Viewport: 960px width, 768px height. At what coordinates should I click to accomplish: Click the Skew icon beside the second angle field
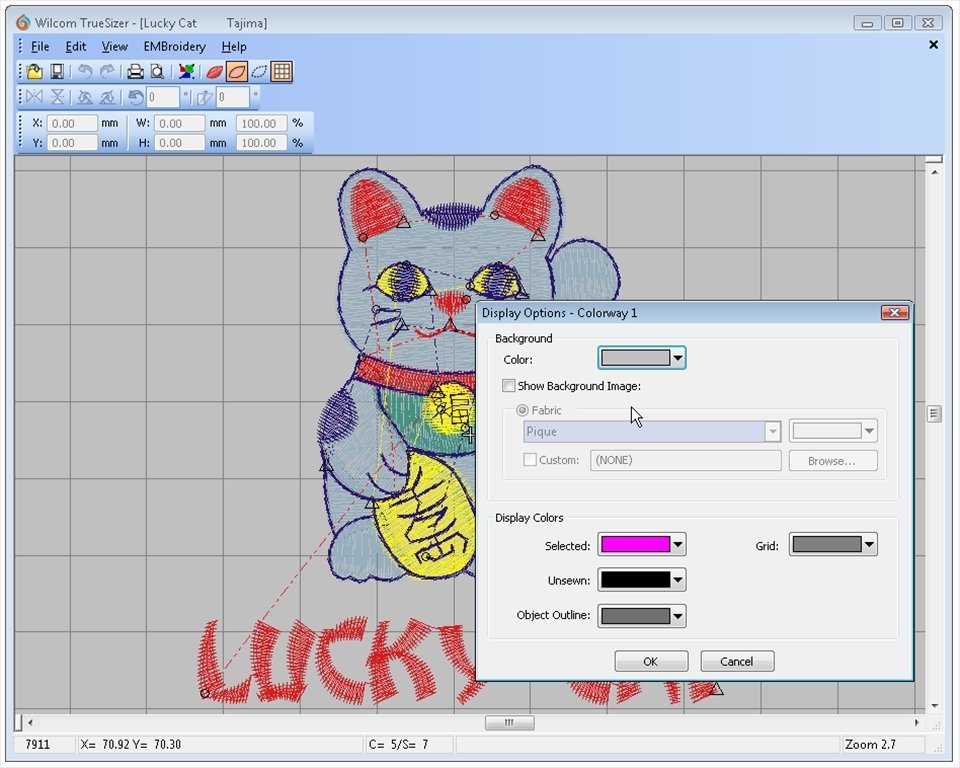(204, 97)
